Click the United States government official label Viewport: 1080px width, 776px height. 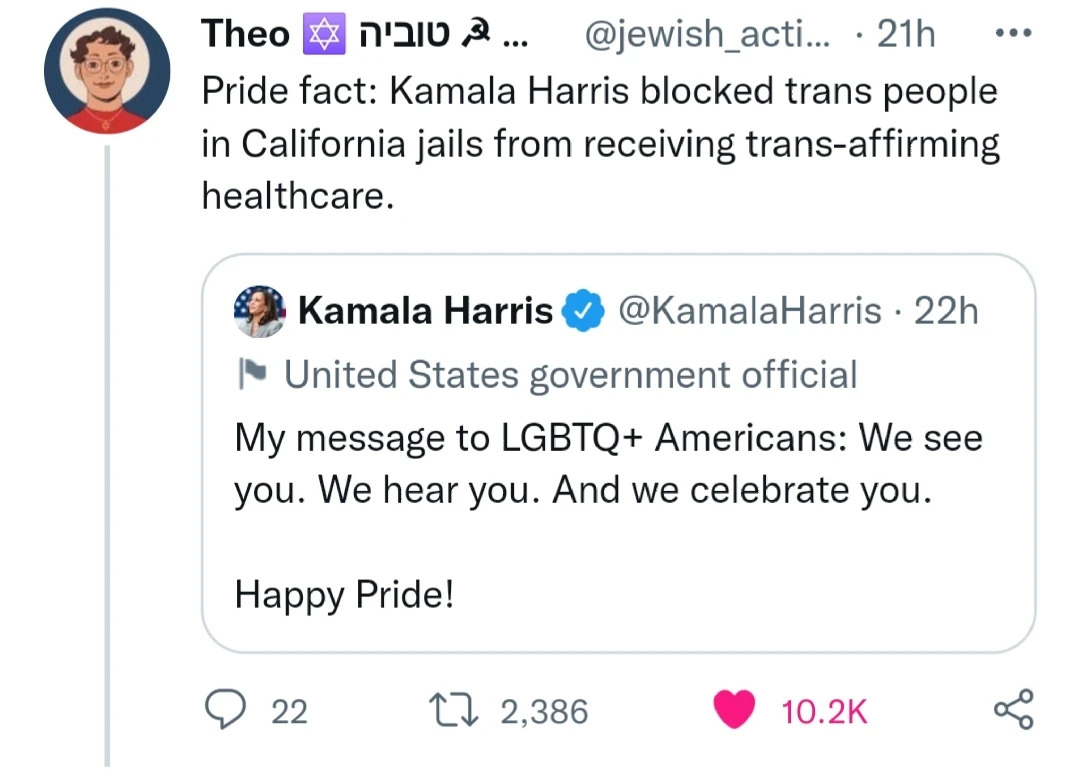pyautogui.click(x=571, y=375)
